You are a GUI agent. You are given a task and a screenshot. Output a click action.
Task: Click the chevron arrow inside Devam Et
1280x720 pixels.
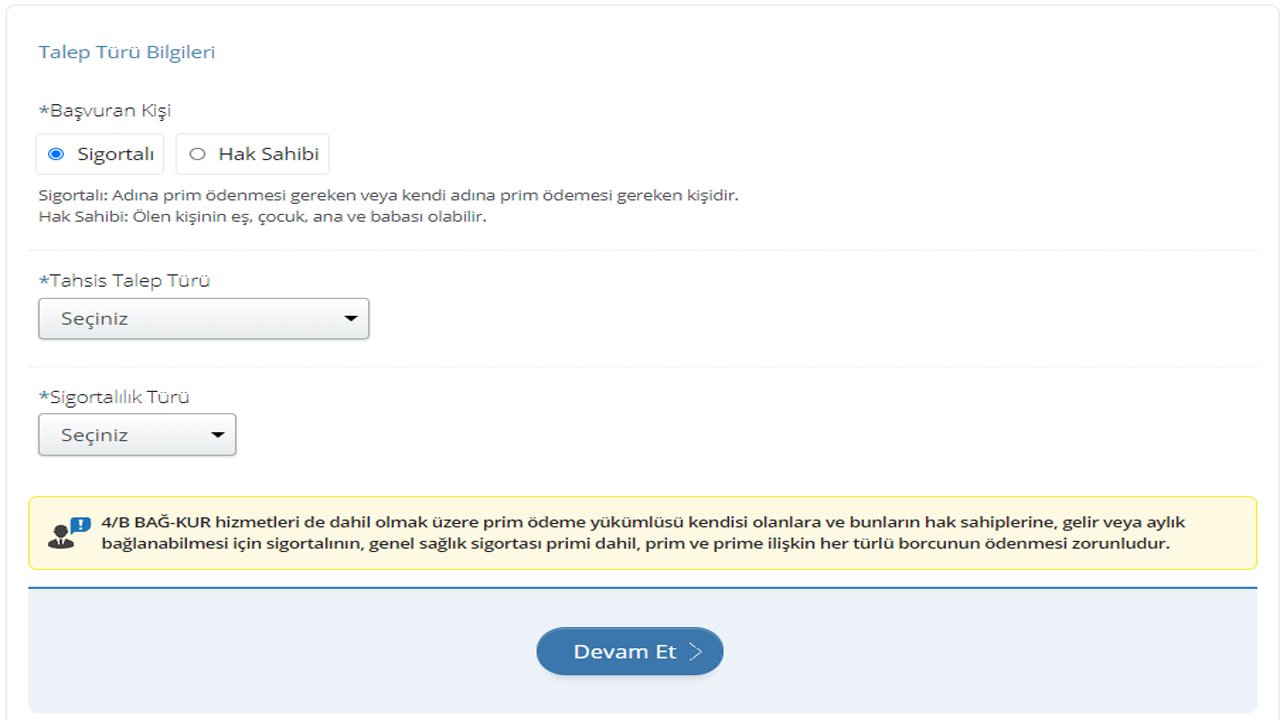tap(696, 652)
